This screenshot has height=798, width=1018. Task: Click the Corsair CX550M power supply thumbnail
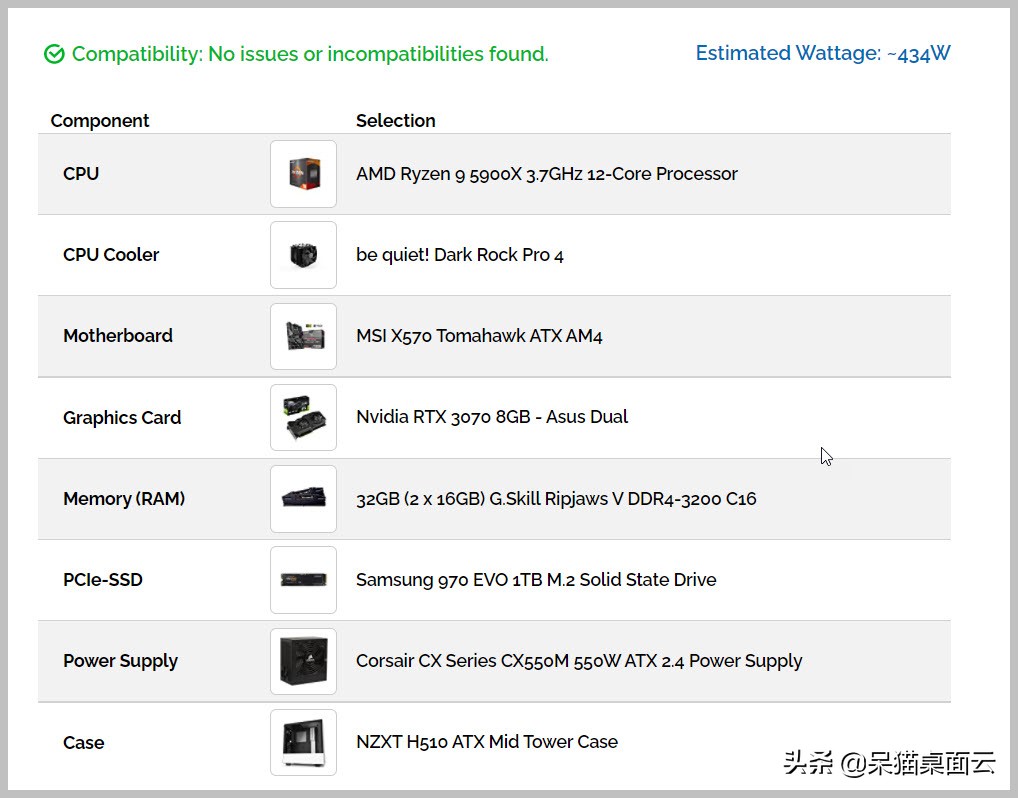coord(303,661)
